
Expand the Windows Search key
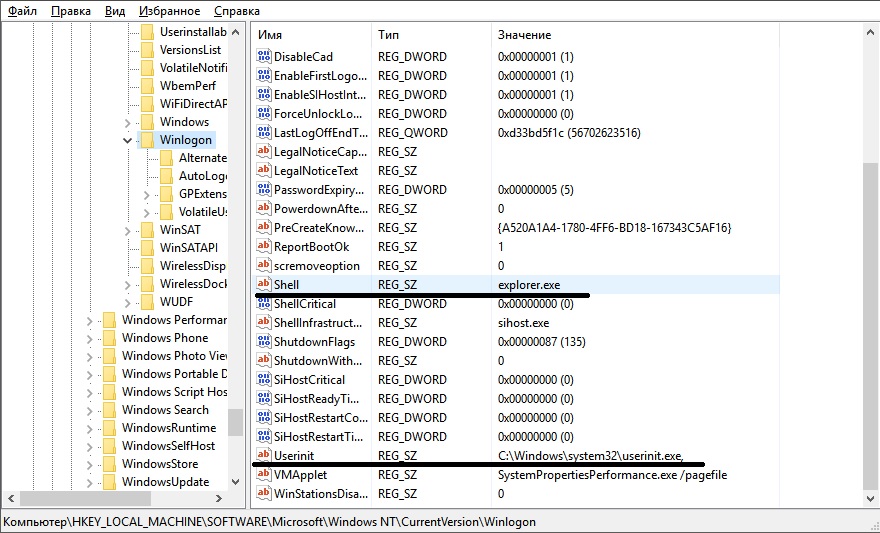pyautogui.click(x=90, y=410)
